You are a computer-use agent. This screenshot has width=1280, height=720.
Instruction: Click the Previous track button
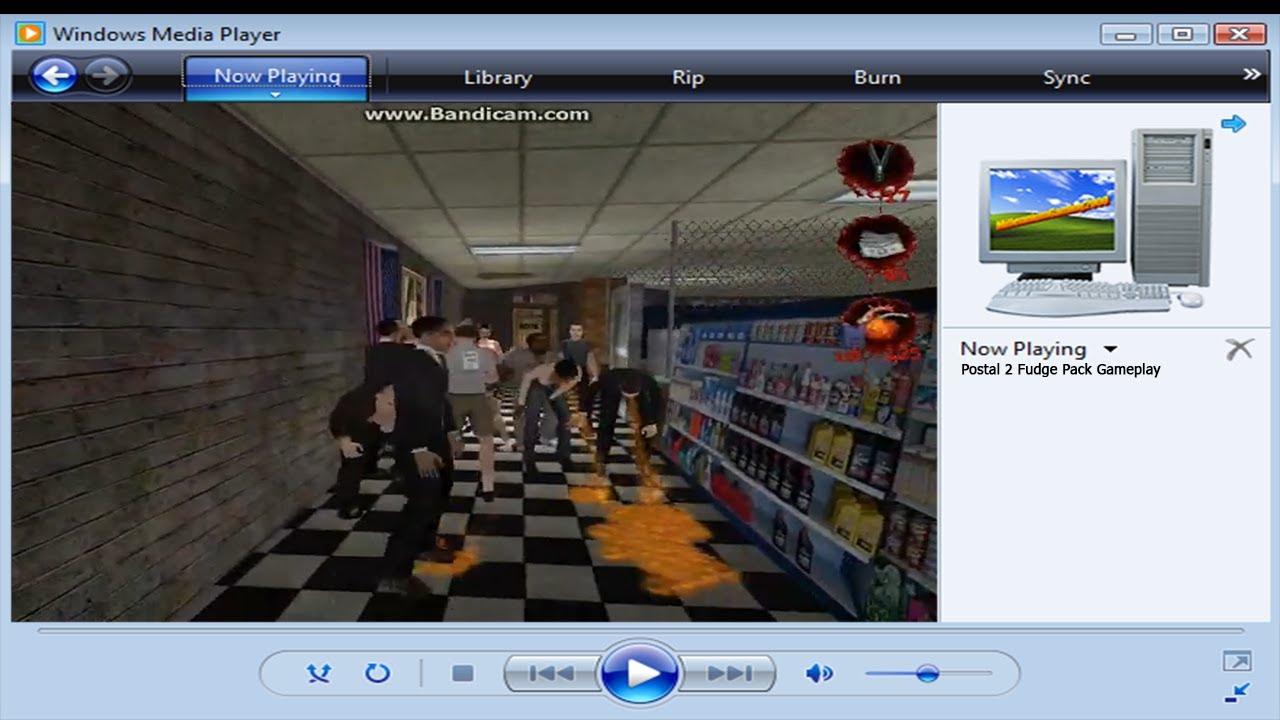(551, 673)
